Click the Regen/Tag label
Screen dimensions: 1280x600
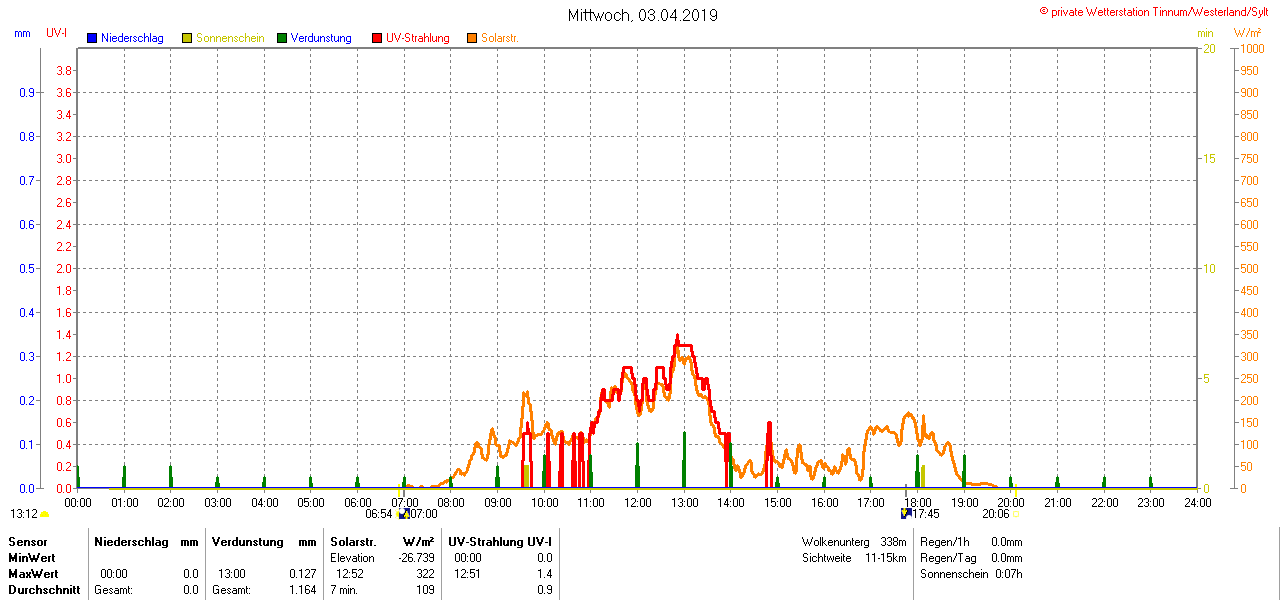click(x=946, y=558)
